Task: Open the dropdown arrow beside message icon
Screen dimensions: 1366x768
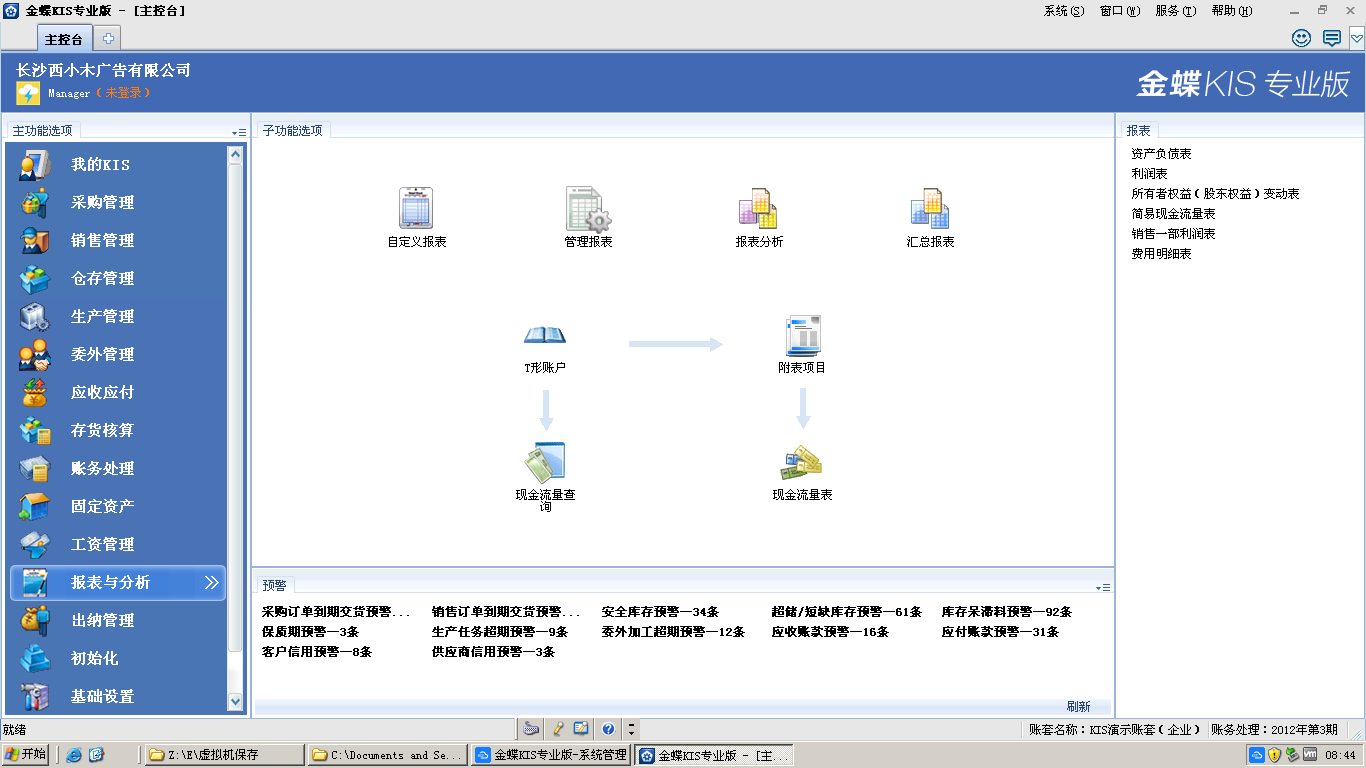Action: [x=1356, y=39]
